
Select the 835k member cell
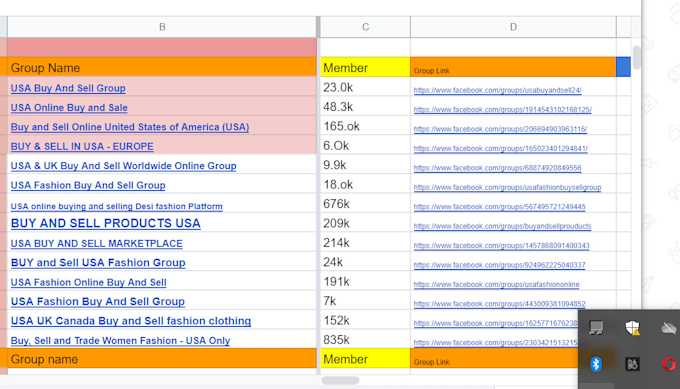[x=365, y=340]
